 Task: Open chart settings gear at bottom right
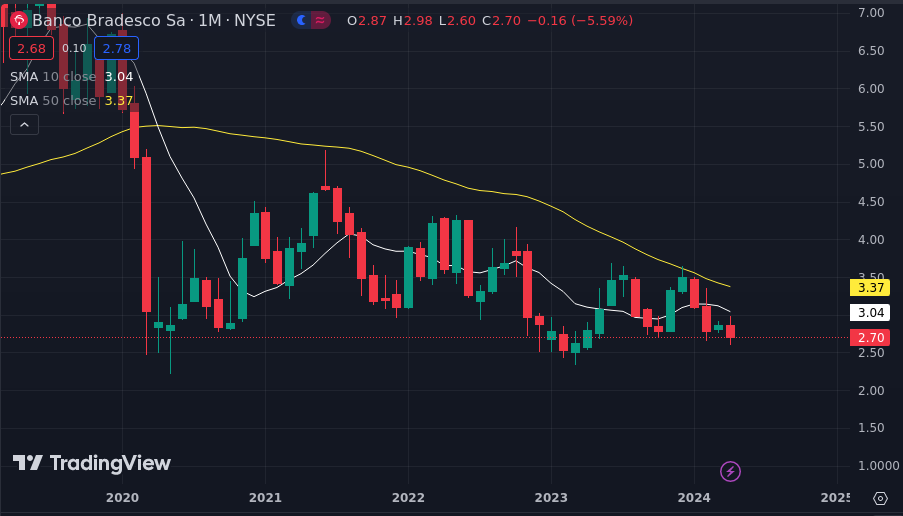[880, 498]
